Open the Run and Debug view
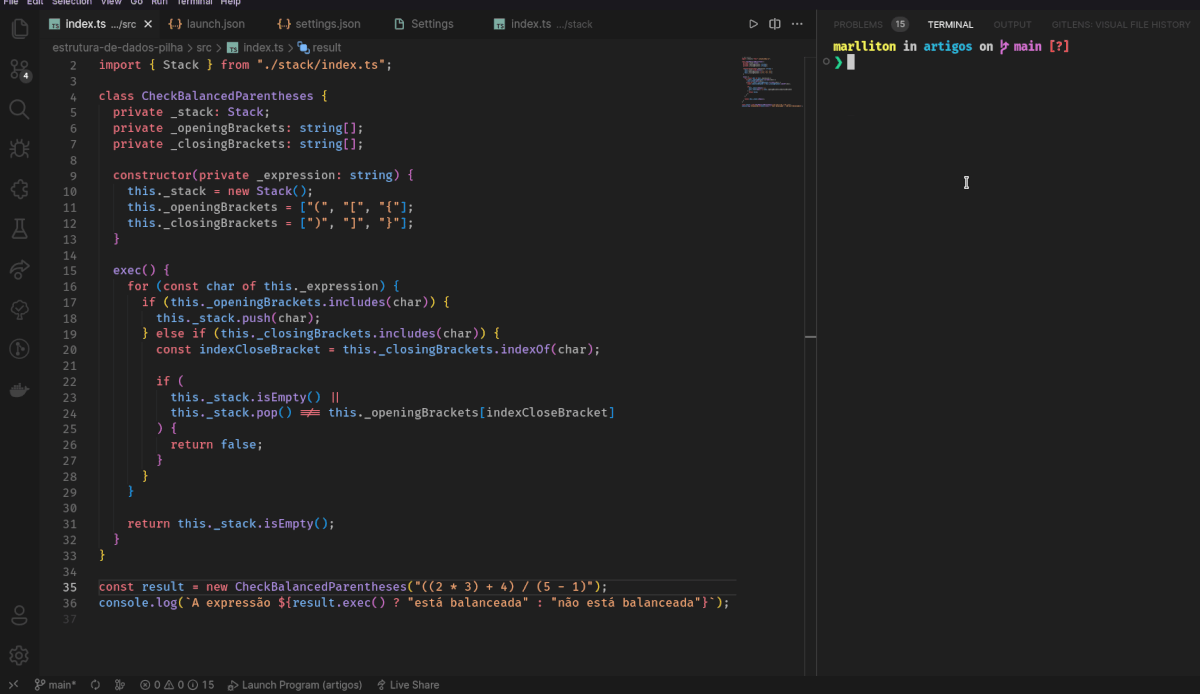Image resolution: width=1200 pixels, height=694 pixels. (x=19, y=149)
